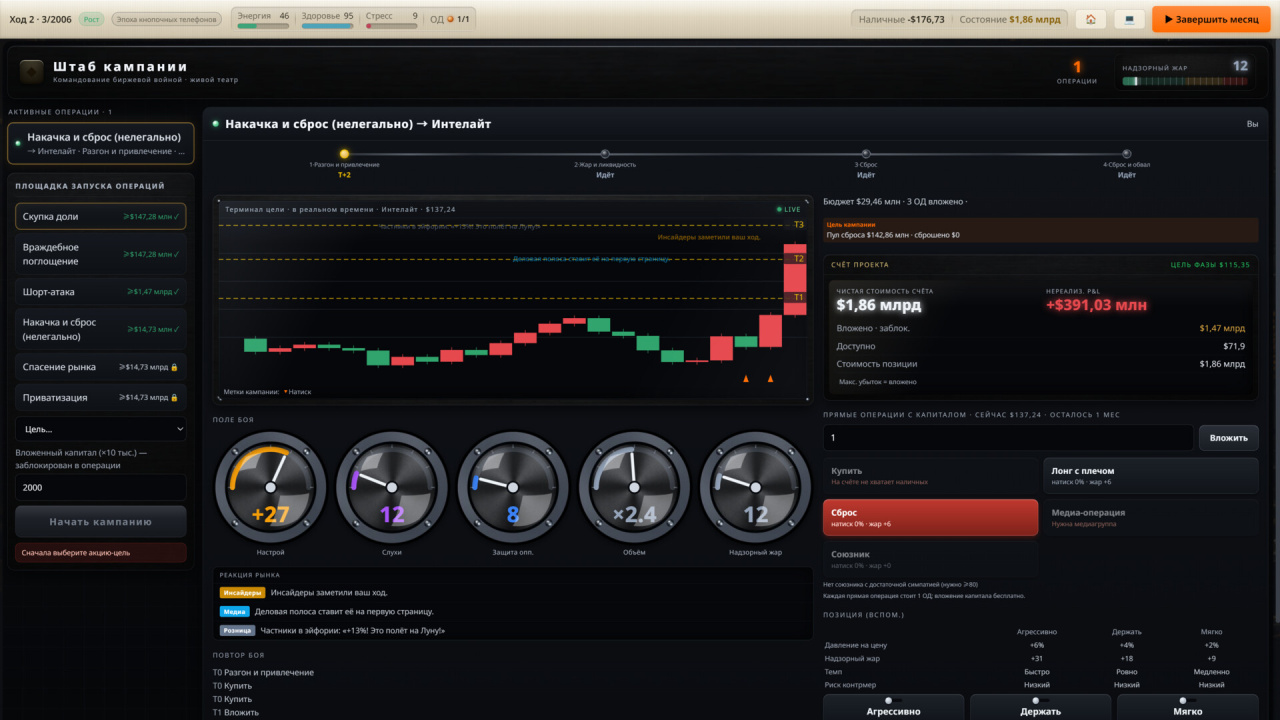The width and height of the screenshot is (1280, 720).
Task: Click the Цель фазы $115,35 label
Action: pyautogui.click(x=1210, y=265)
